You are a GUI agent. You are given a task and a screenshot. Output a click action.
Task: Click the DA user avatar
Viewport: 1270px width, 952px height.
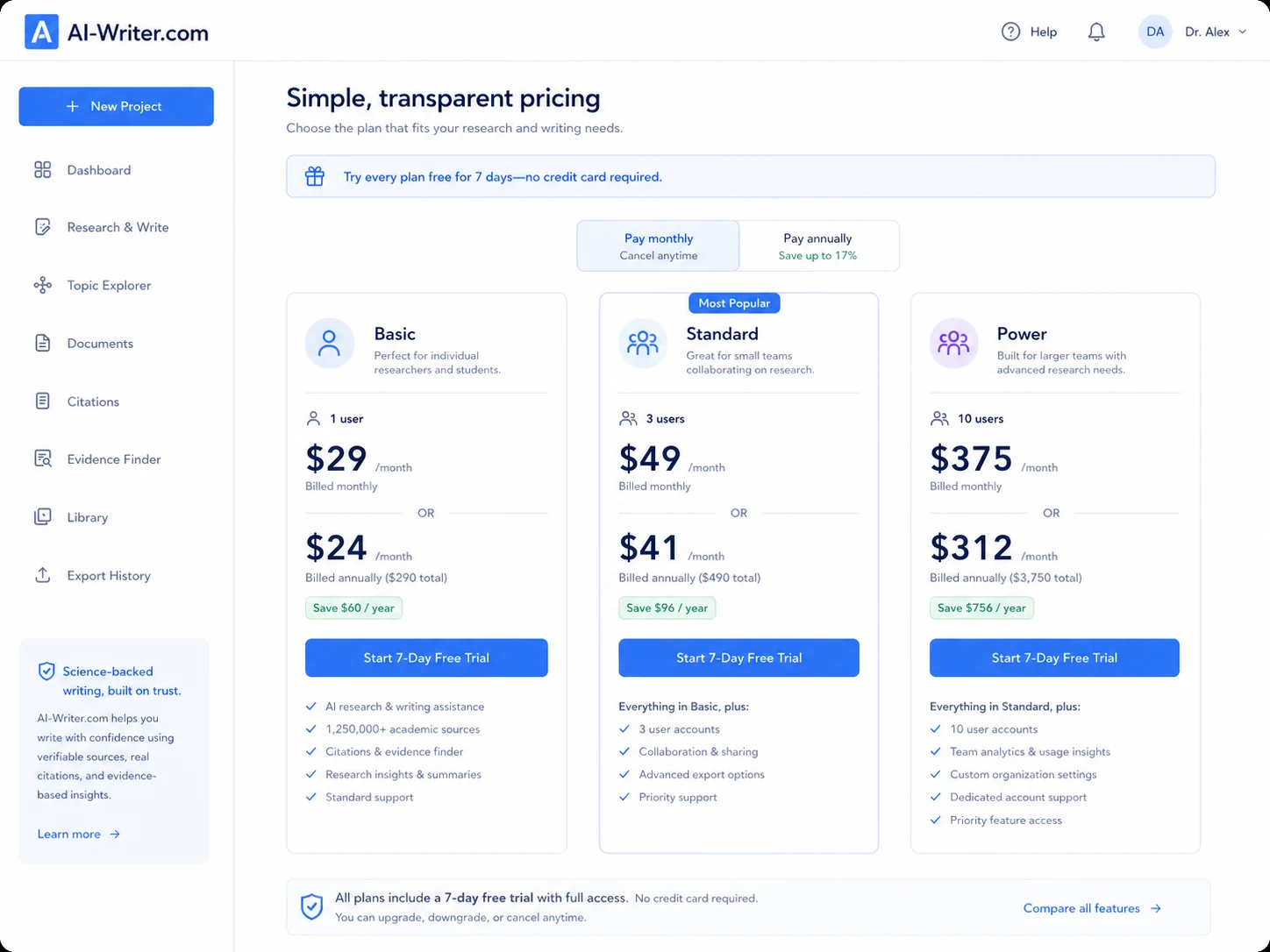click(1155, 32)
